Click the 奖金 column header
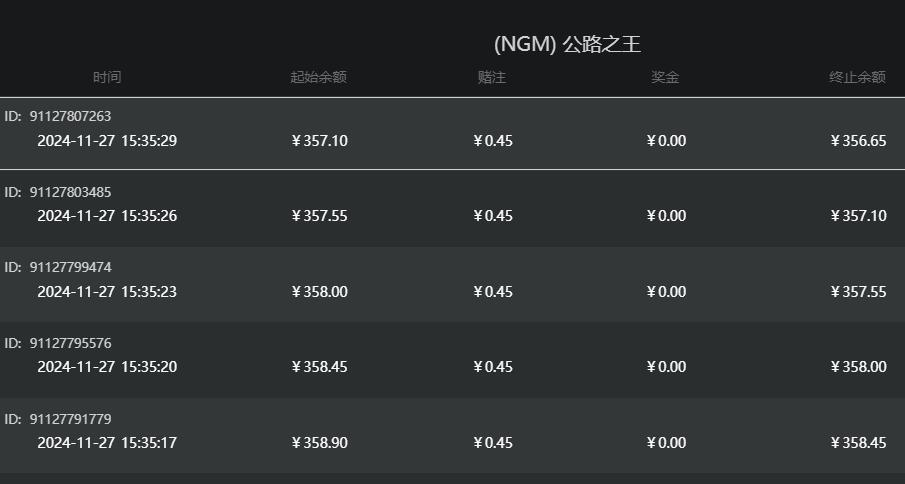 (665, 77)
